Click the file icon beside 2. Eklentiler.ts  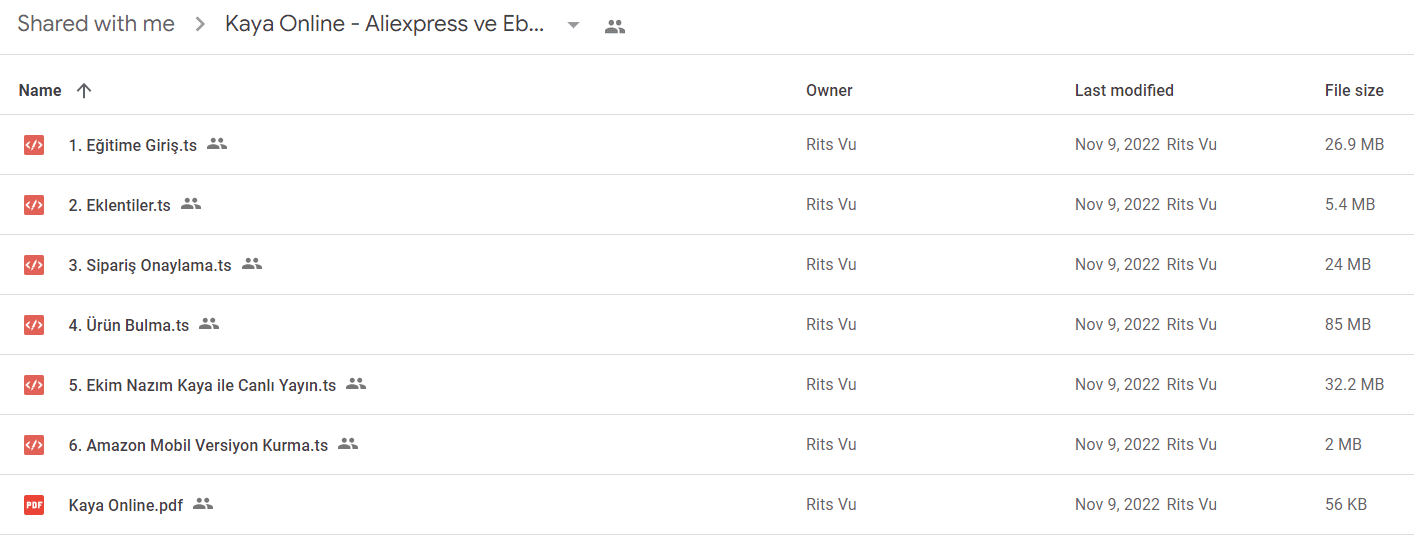coord(34,205)
